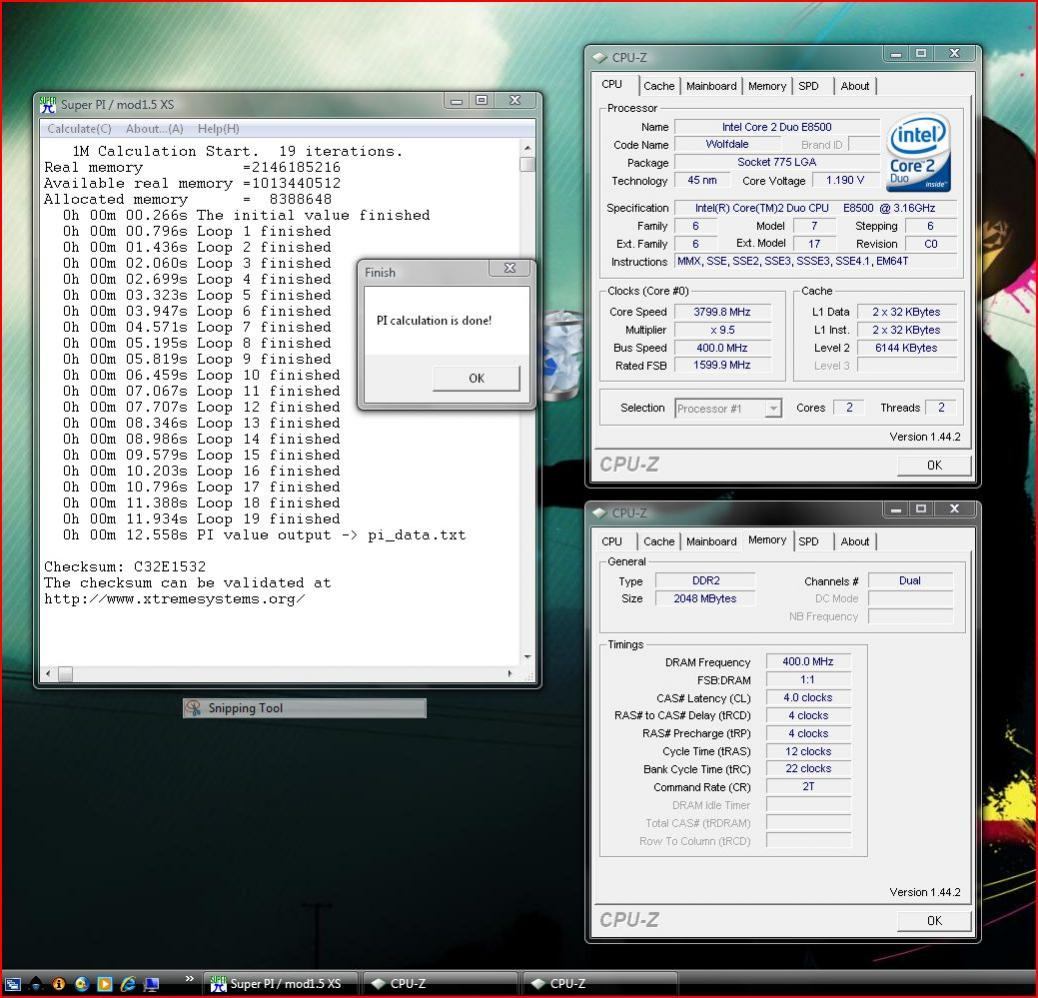
Task: Open the Help(H) menu in Super PI
Action: click(218, 129)
